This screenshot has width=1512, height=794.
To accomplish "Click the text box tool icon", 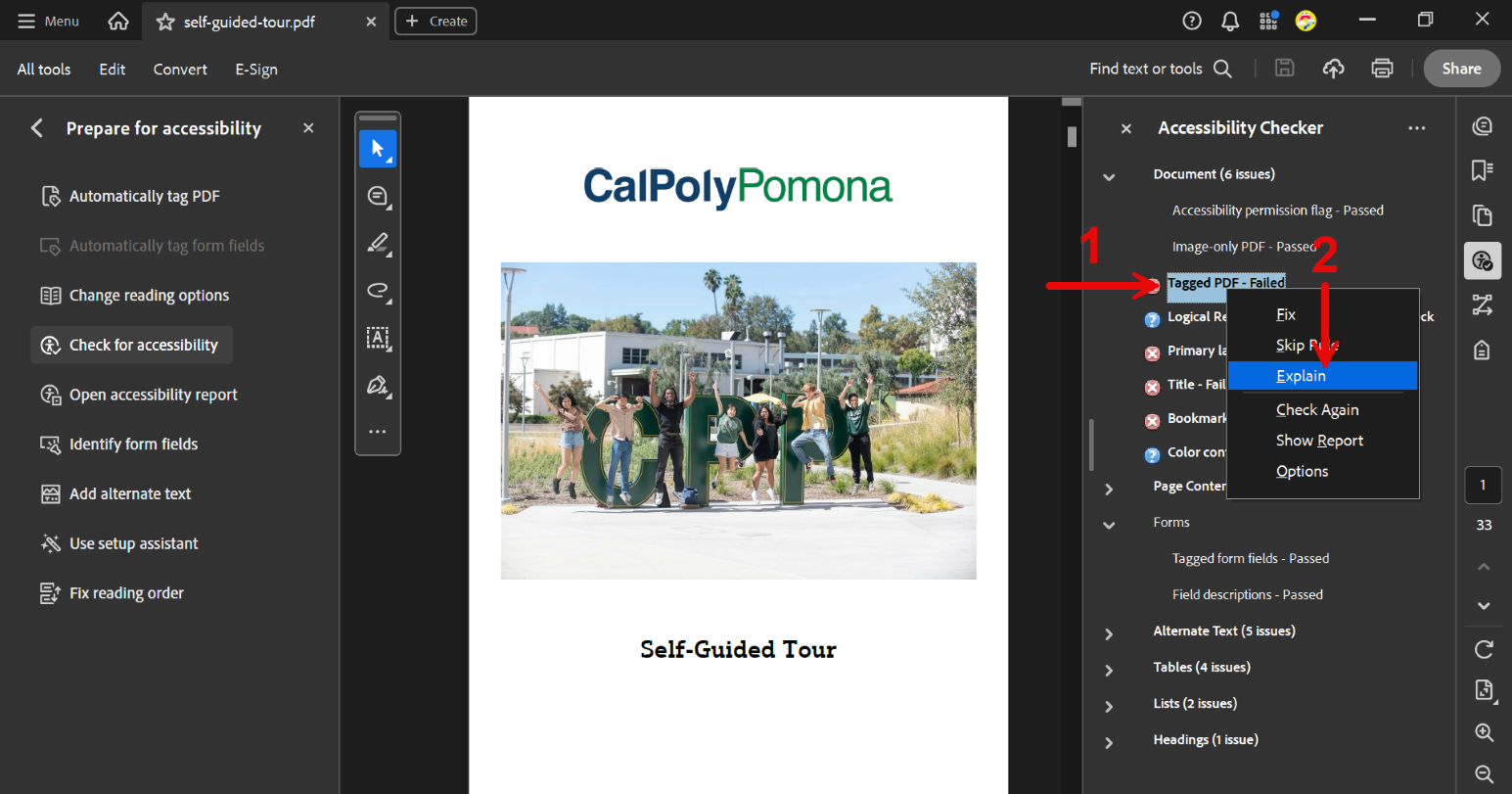I will pos(378,338).
